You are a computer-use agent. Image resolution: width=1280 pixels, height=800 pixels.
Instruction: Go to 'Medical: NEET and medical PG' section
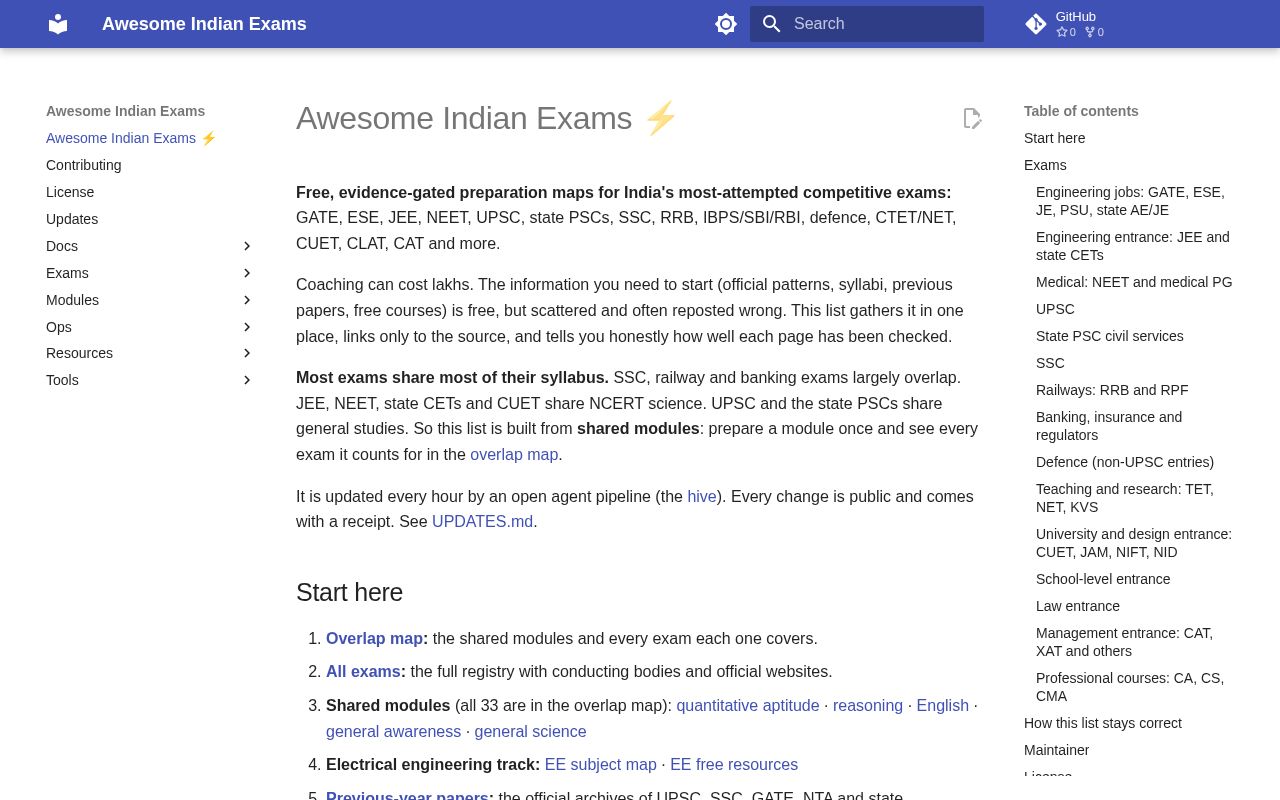[x=1134, y=282]
